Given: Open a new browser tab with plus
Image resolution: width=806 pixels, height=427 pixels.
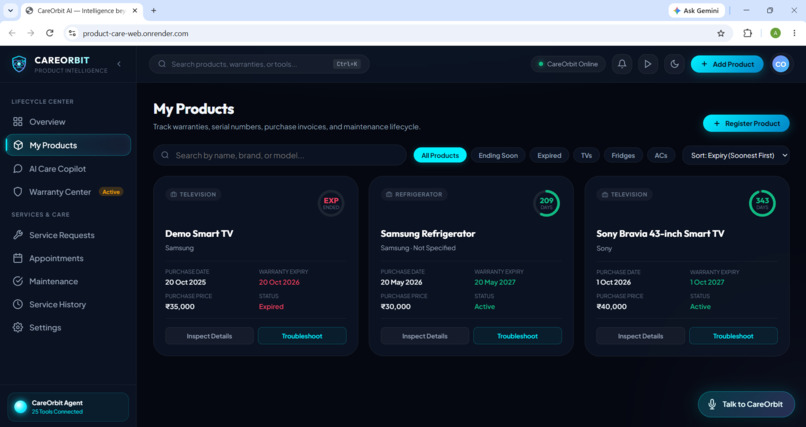Looking at the screenshot, I should pyautogui.click(x=153, y=10).
